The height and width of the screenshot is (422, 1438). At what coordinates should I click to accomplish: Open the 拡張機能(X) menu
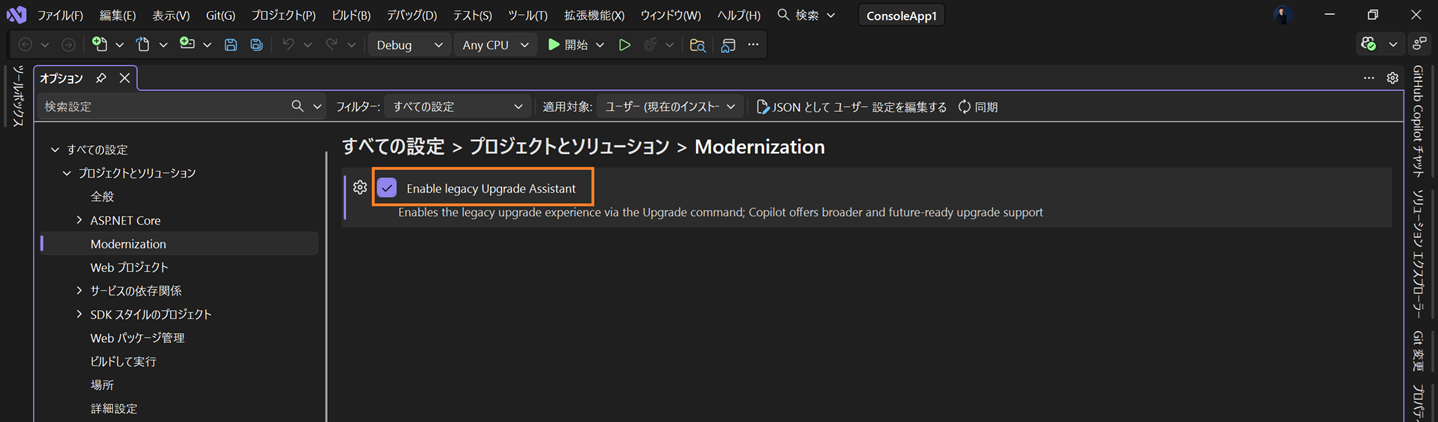tap(594, 15)
